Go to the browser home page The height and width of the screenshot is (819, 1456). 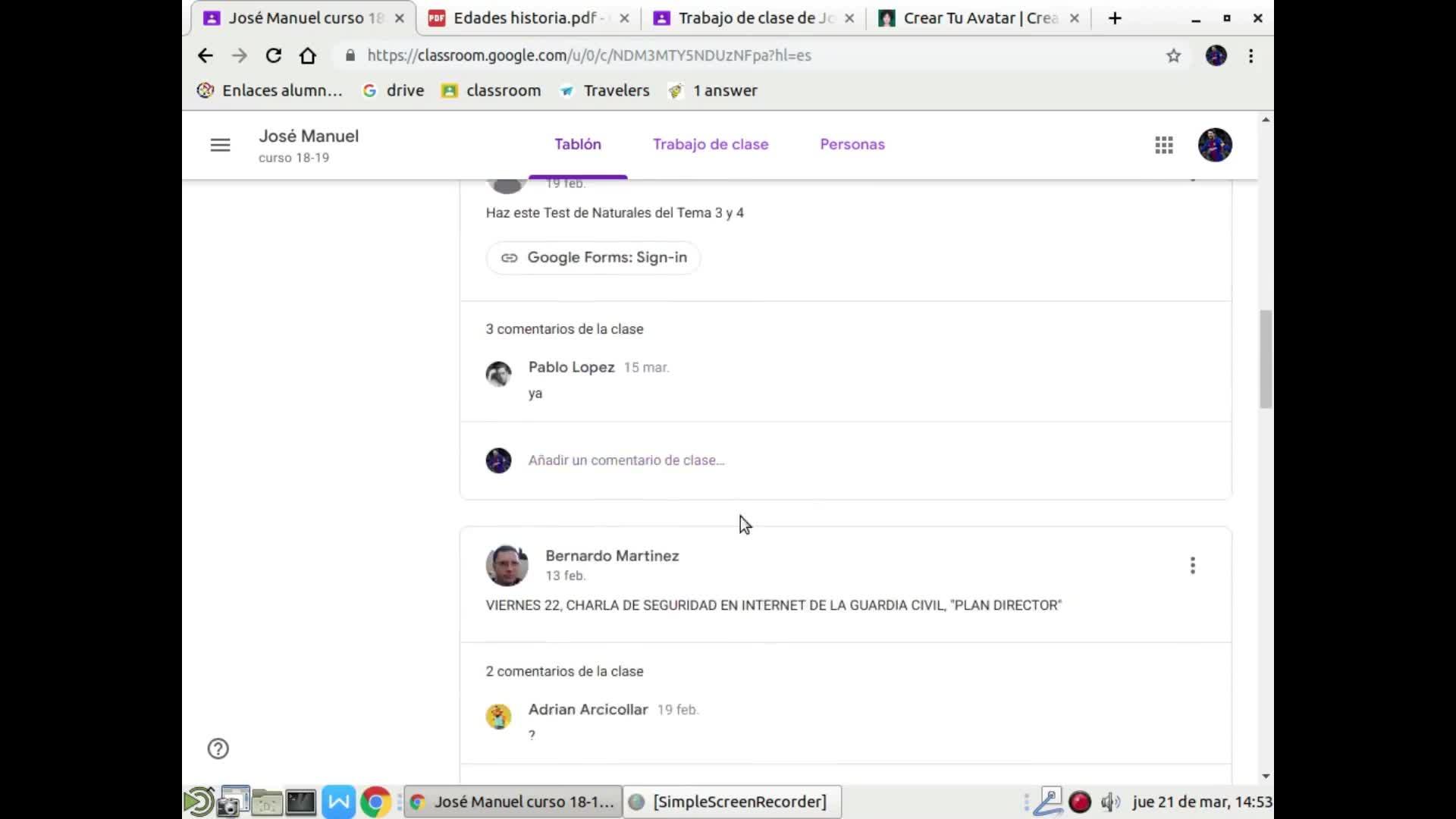[x=307, y=55]
